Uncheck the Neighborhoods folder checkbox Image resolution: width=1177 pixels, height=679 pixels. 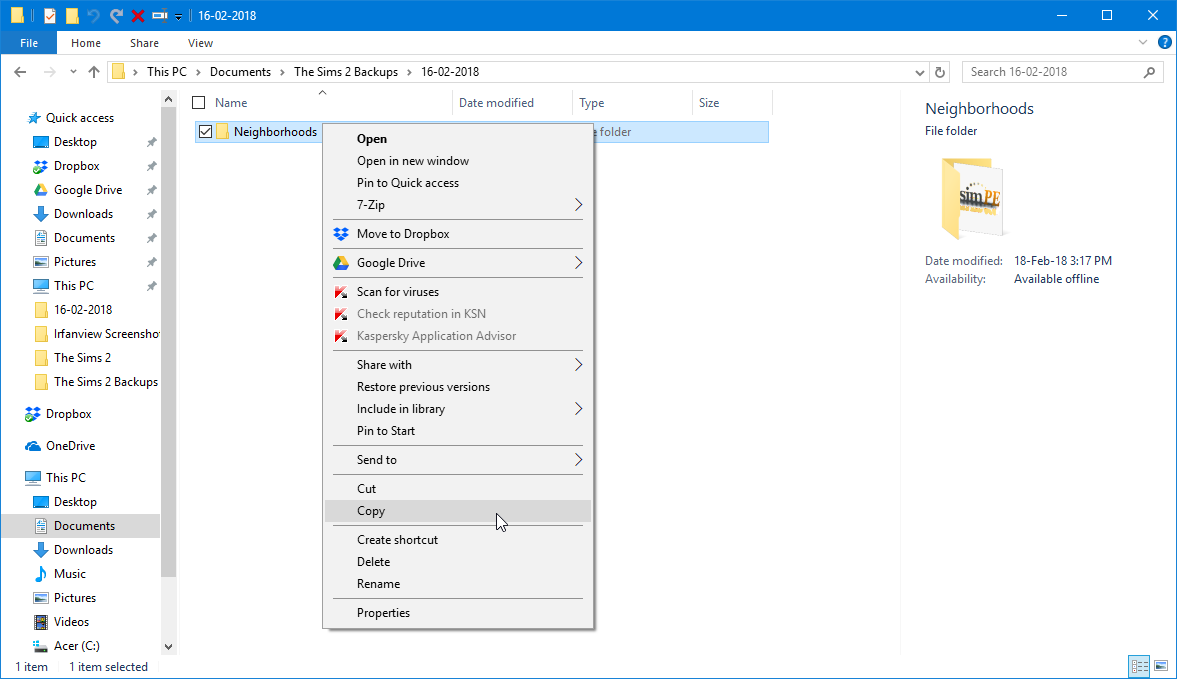tap(205, 132)
